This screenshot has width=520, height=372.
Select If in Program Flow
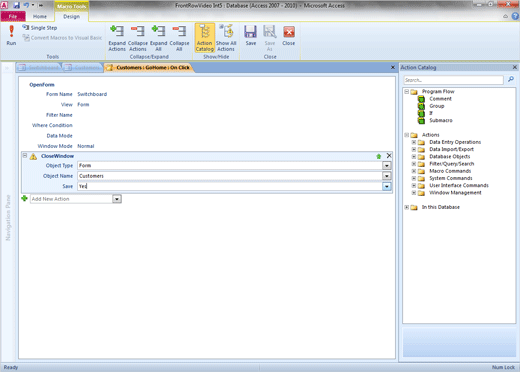(431, 113)
